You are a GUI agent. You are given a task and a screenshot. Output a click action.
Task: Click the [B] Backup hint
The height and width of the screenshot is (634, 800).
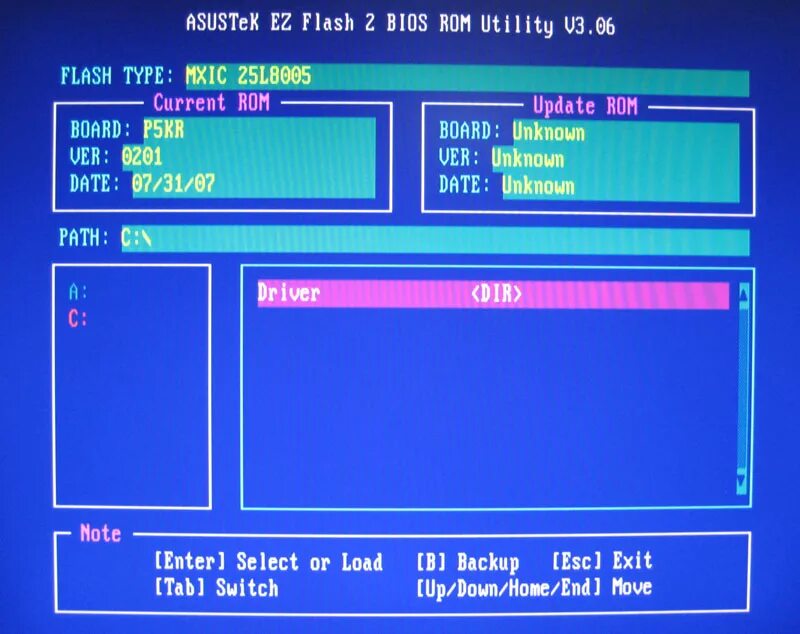click(467, 562)
